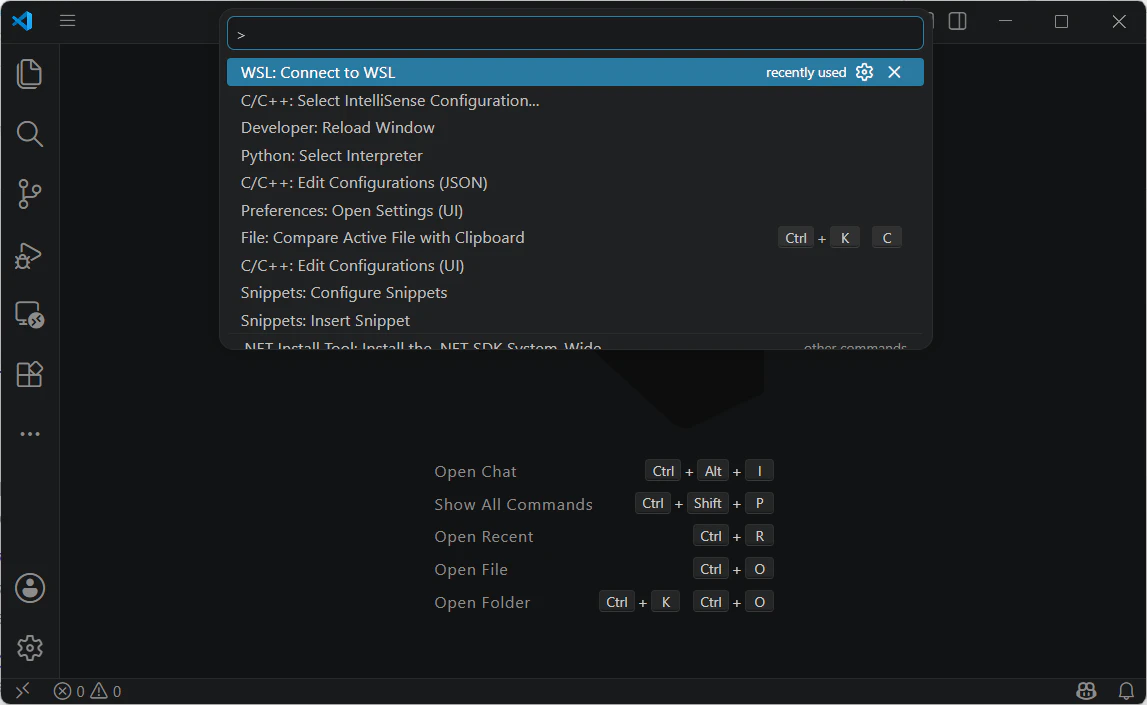The width and height of the screenshot is (1147, 705).
Task: Click the Open Recent shortcut text
Action: (x=484, y=537)
